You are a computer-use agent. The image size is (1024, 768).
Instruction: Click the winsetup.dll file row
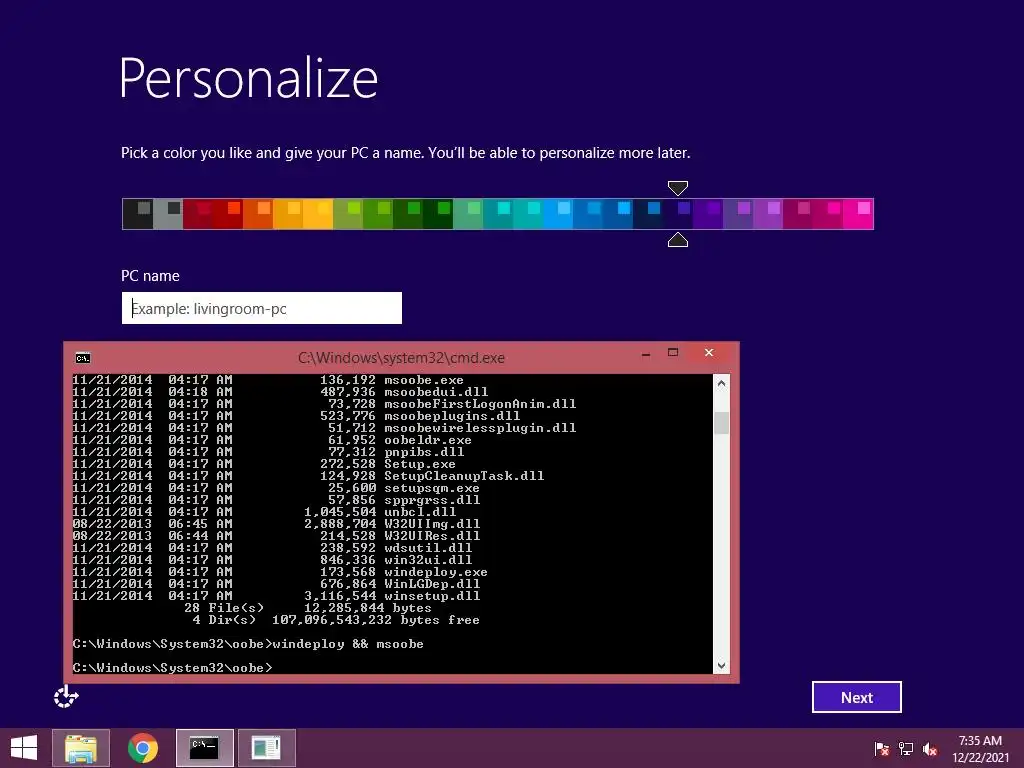[276, 596]
